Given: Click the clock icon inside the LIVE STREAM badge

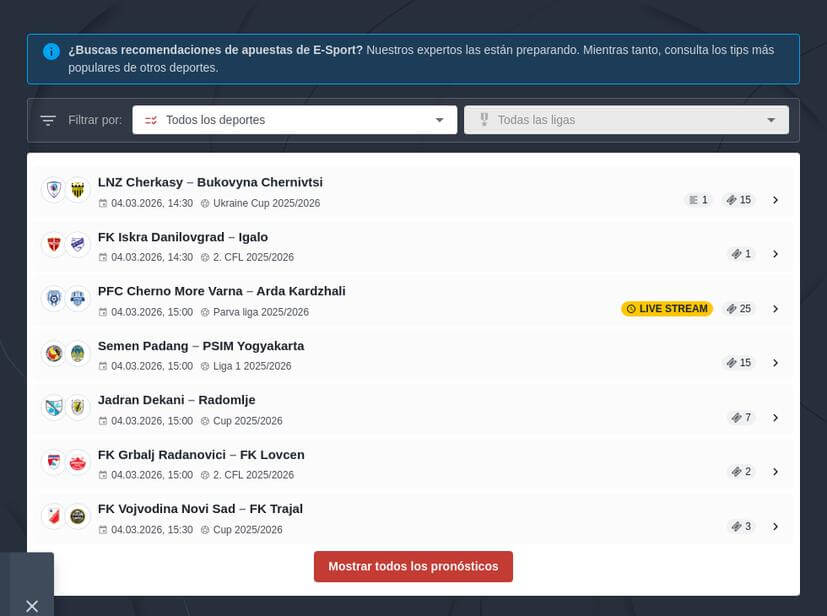Looking at the screenshot, I should pos(631,309).
